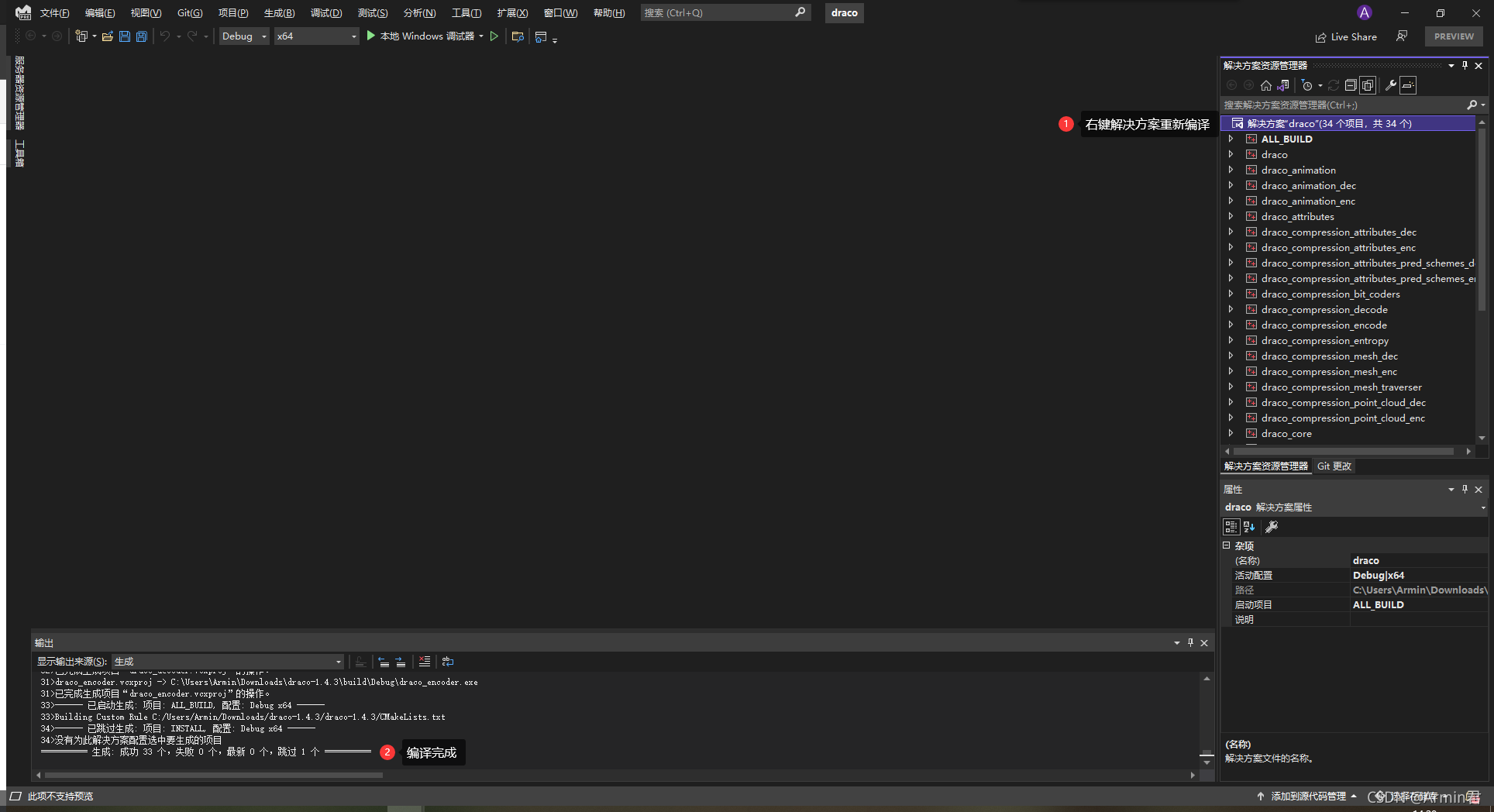
Task: Expand the draco_core project node
Action: [x=1231, y=433]
